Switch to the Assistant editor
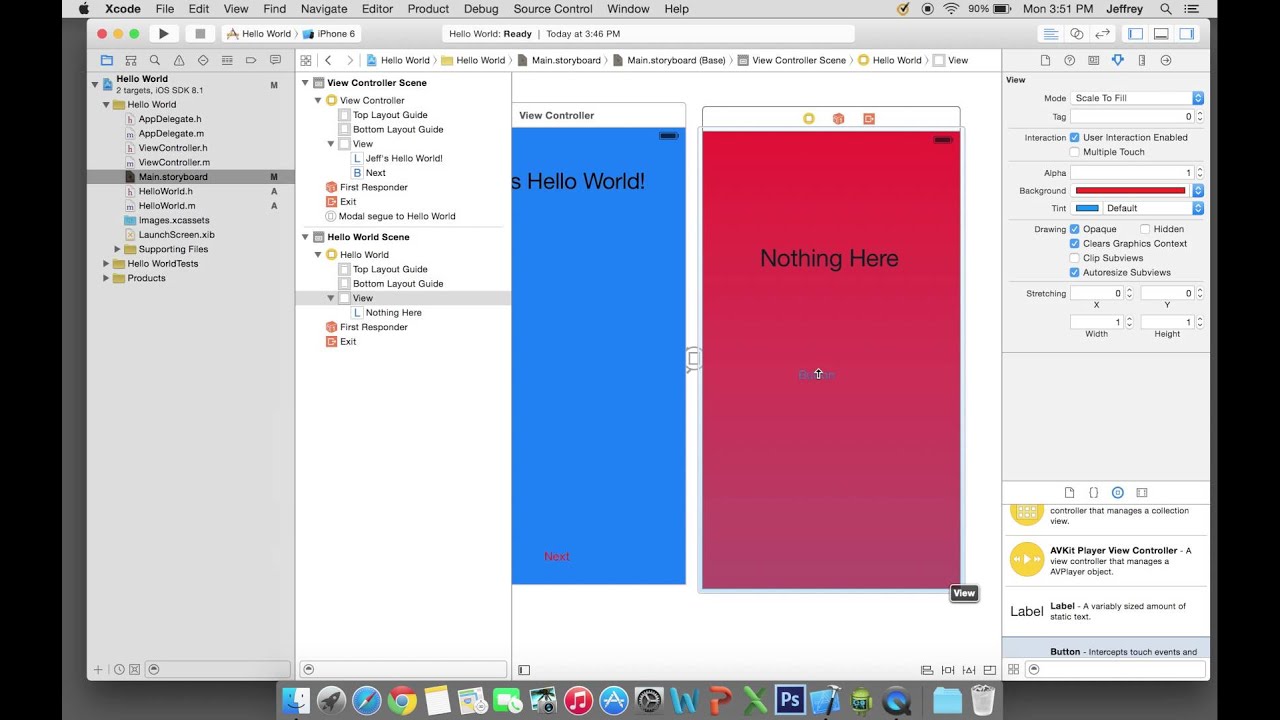Image resolution: width=1280 pixels, height=720 pixels. point(1076,34)
